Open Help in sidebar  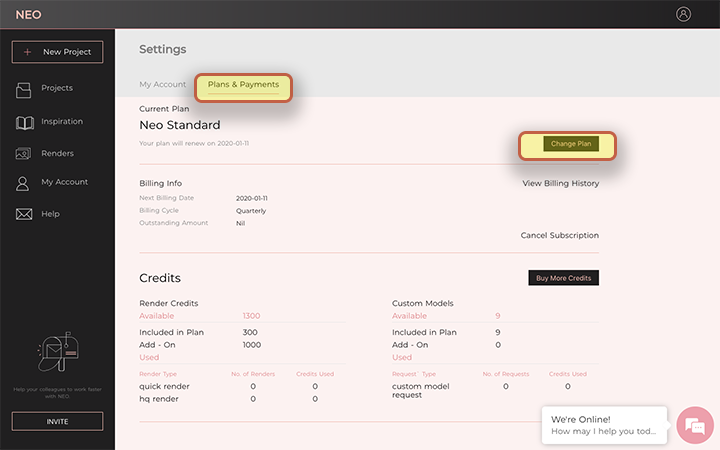click(51, 214)
